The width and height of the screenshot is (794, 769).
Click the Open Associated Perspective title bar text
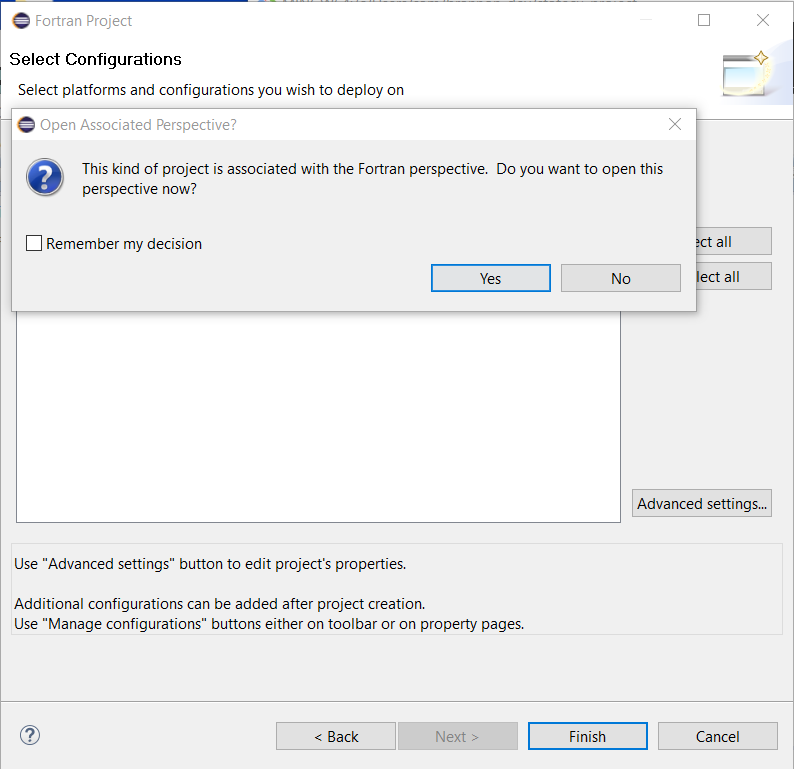coord(138,125)
